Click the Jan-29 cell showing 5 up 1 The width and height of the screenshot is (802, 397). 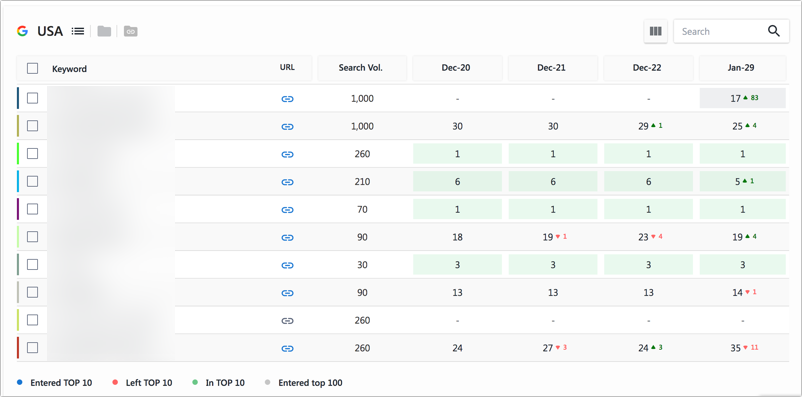743,181
